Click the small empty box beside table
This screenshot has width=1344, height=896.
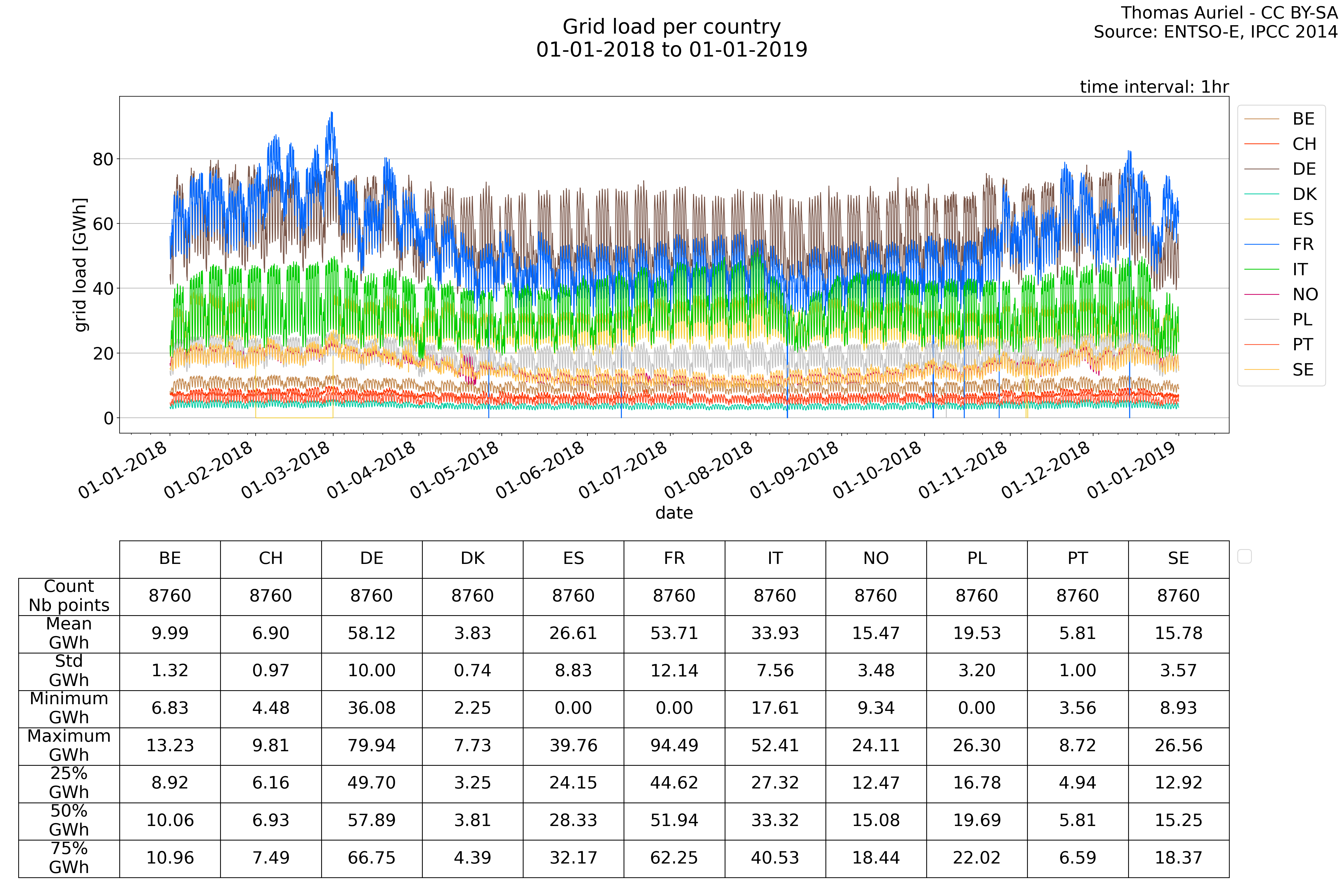coord(1244,556)
